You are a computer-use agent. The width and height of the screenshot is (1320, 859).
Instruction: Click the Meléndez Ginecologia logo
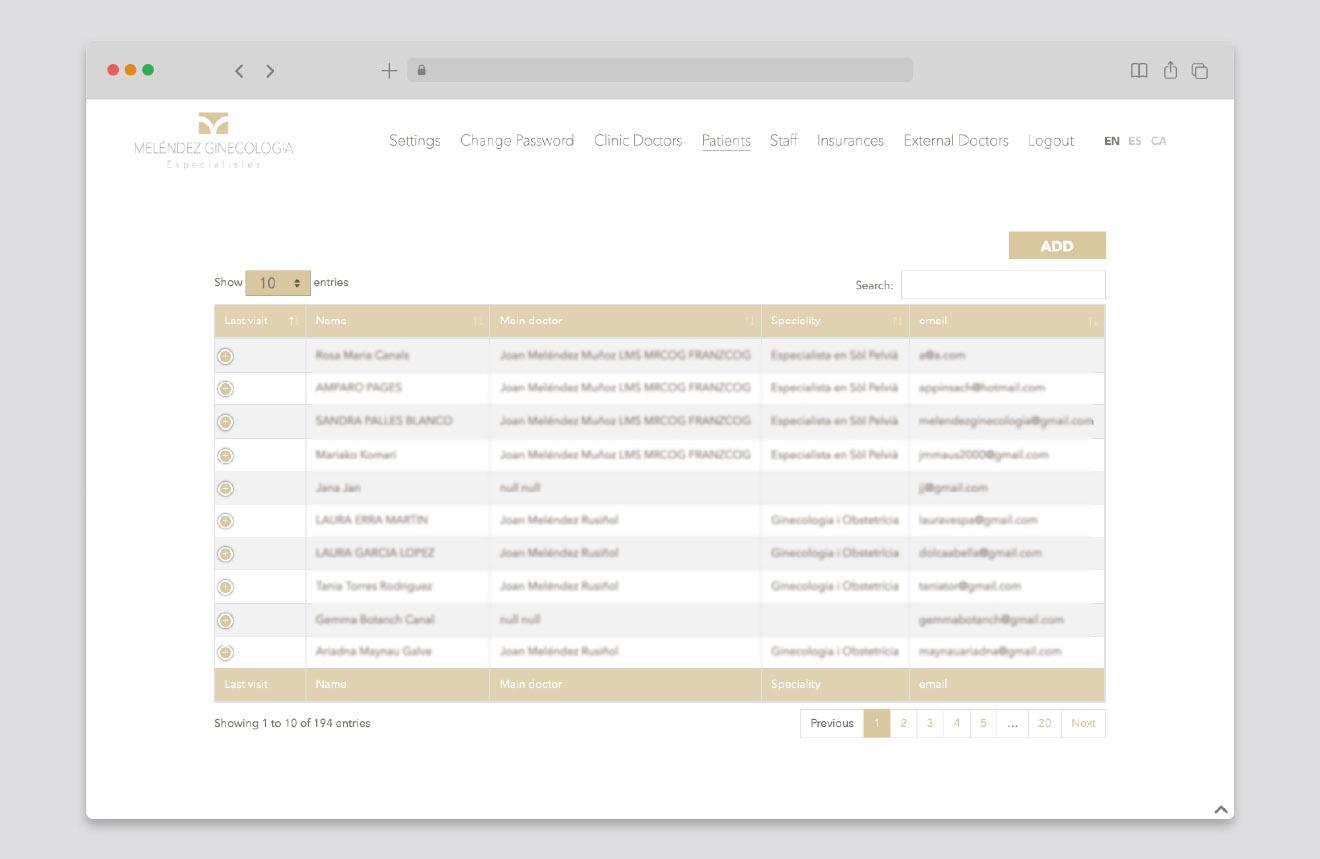(213, 140)
